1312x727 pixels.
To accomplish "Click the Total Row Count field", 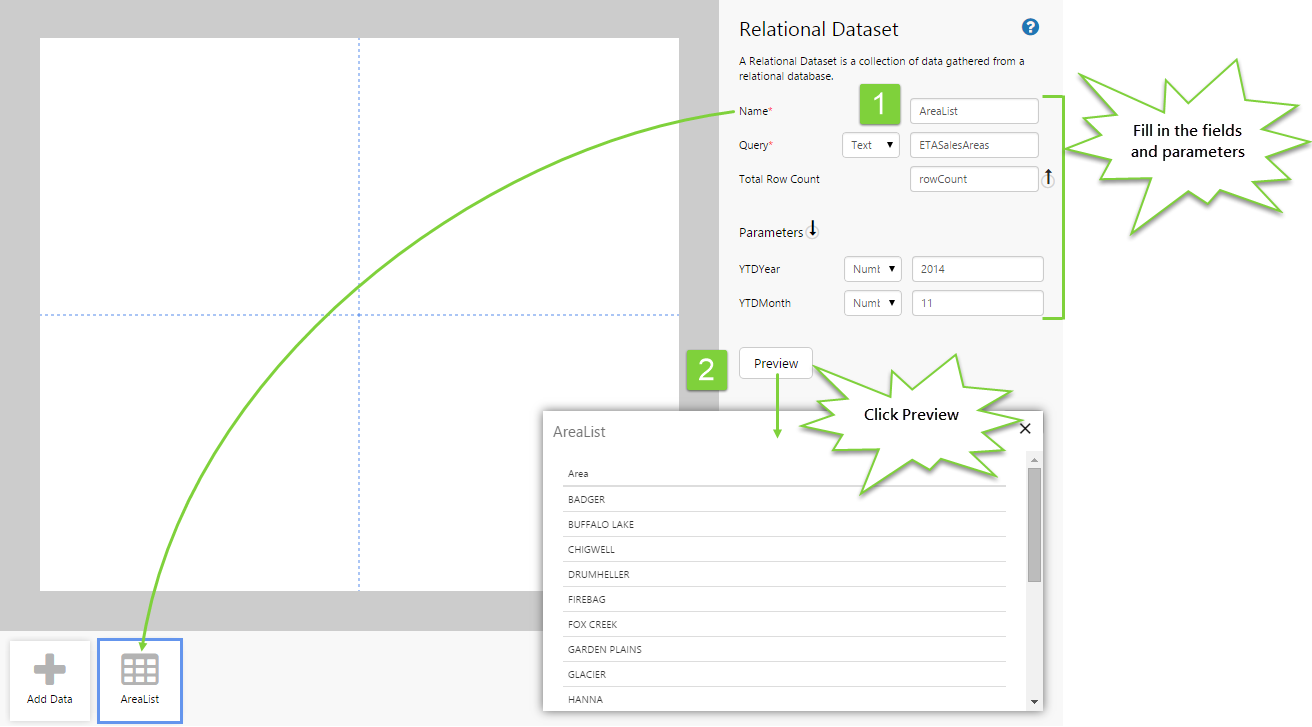I will click(974, 179).
